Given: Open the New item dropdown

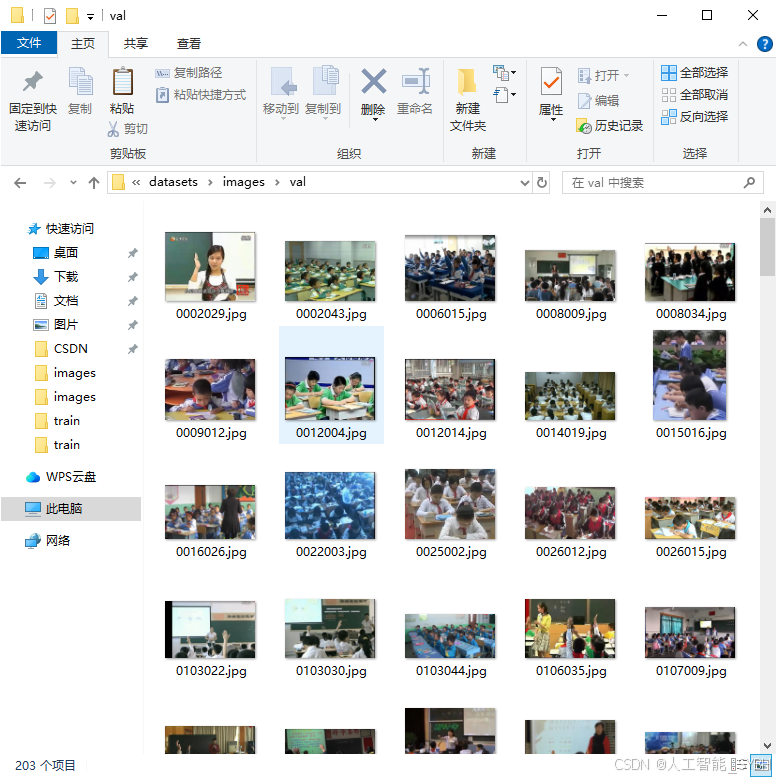Looking at the screenshot, I should (x=504, y=73).
